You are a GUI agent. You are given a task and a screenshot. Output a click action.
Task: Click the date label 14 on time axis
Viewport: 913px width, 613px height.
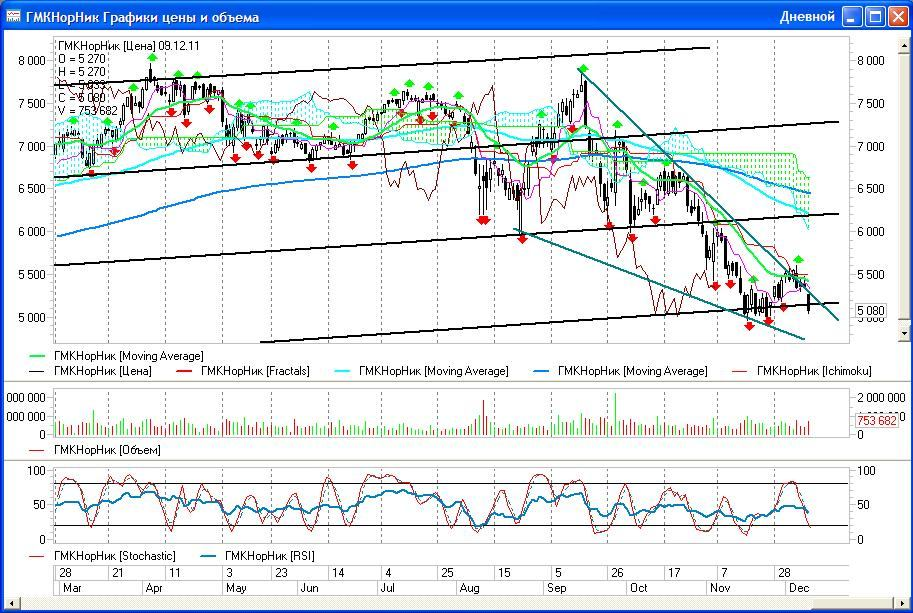tap(338, 573)
